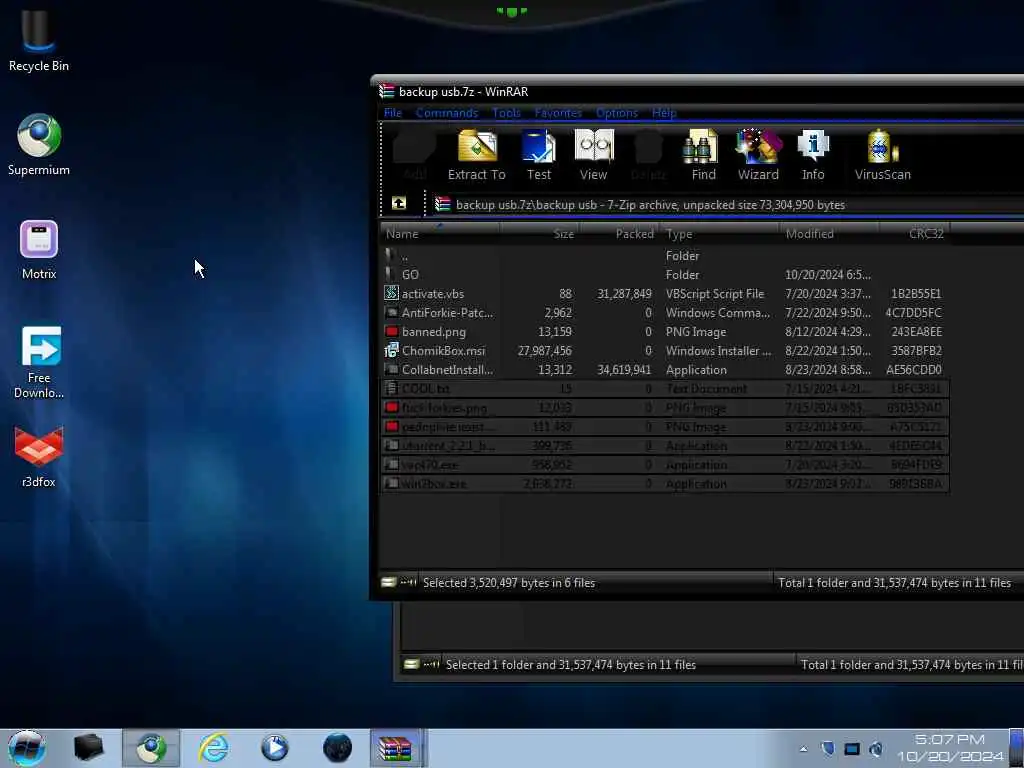Open the File menu
This screenshot has height=768, width=1024.
pyautogui.click(x=392, y=113)
